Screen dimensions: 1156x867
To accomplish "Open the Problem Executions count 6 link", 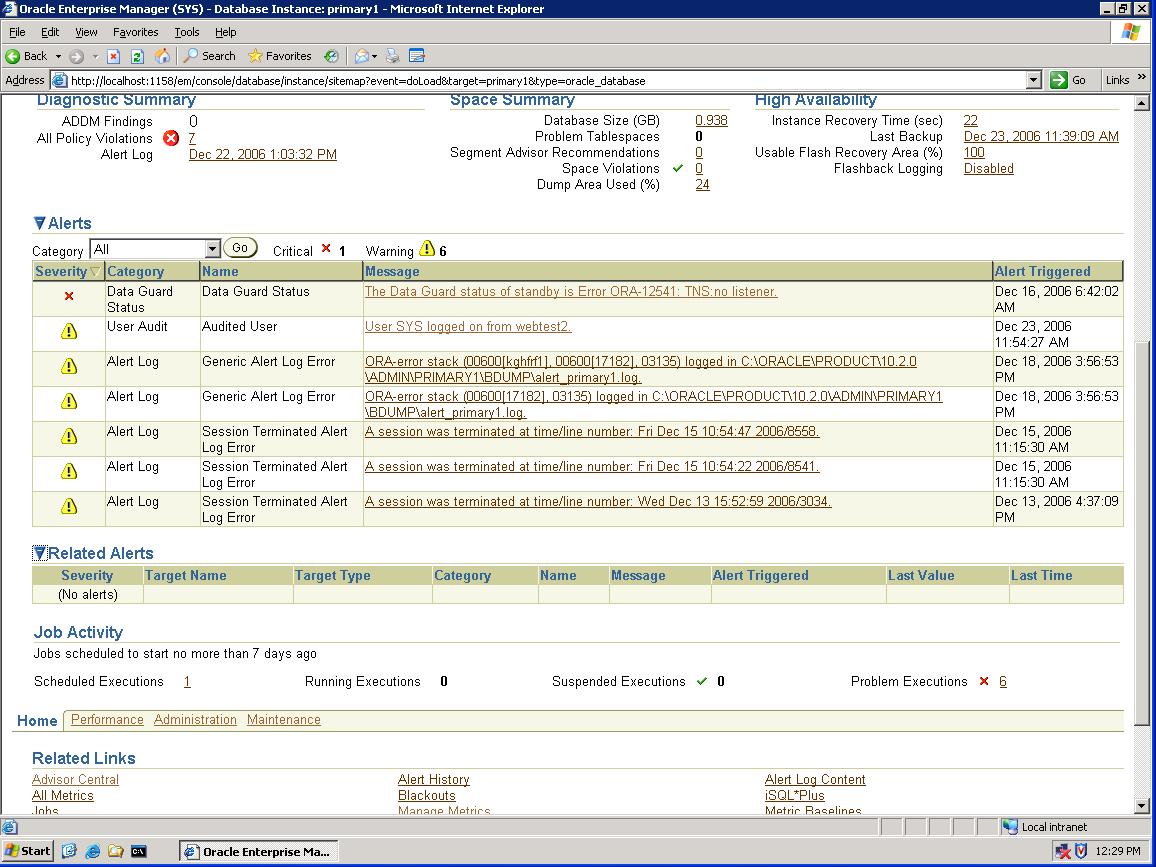I will (x=1003, y=681).
